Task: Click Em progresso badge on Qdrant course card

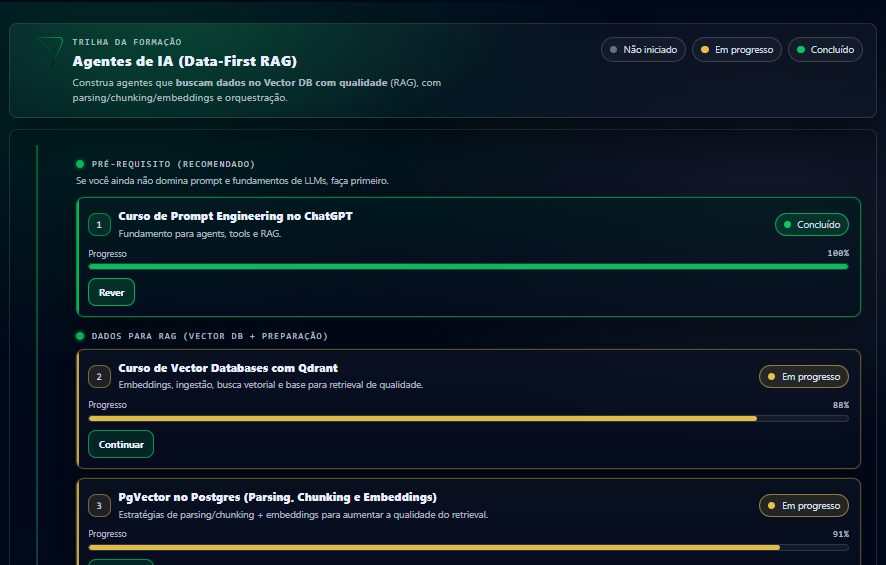Action: pos(803,377)
